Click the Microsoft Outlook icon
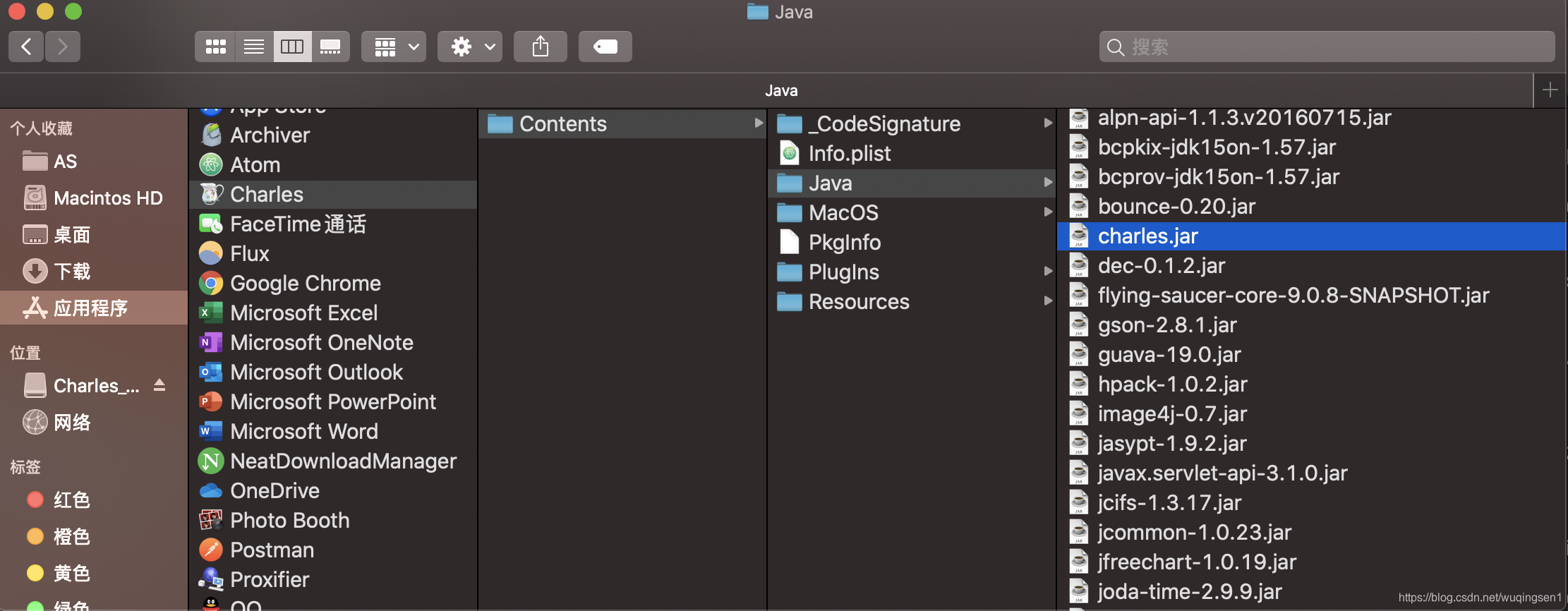 211,372
